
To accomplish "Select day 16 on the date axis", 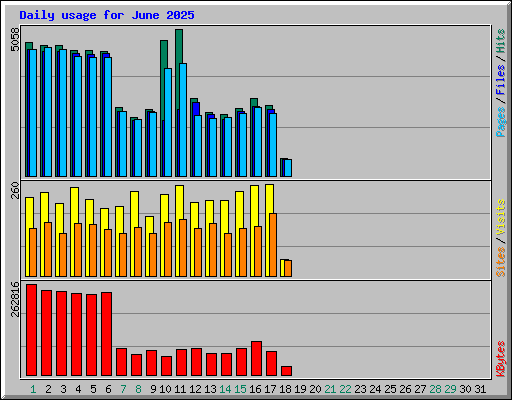I will click(x=255, y=389).
